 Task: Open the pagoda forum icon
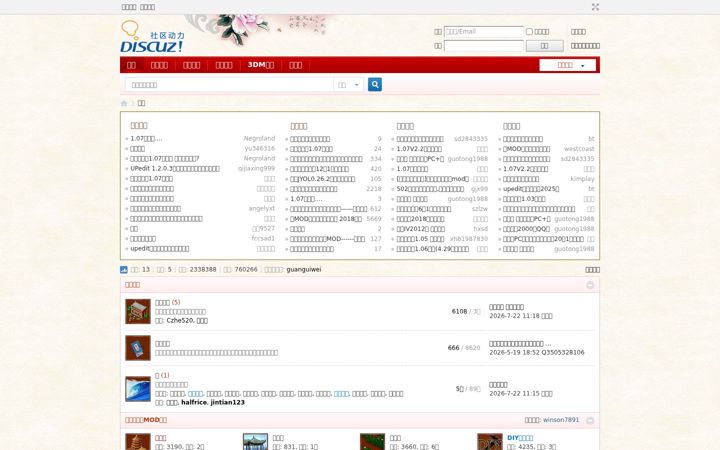pos(138,442)
